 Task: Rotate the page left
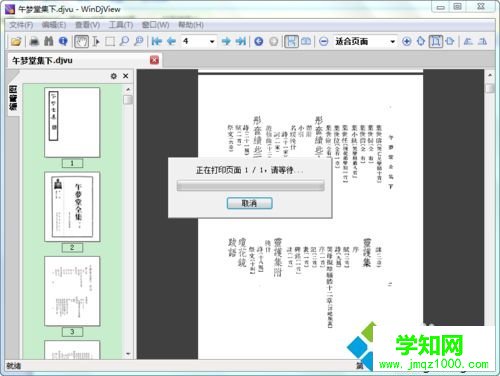click(x=468, y=41)
